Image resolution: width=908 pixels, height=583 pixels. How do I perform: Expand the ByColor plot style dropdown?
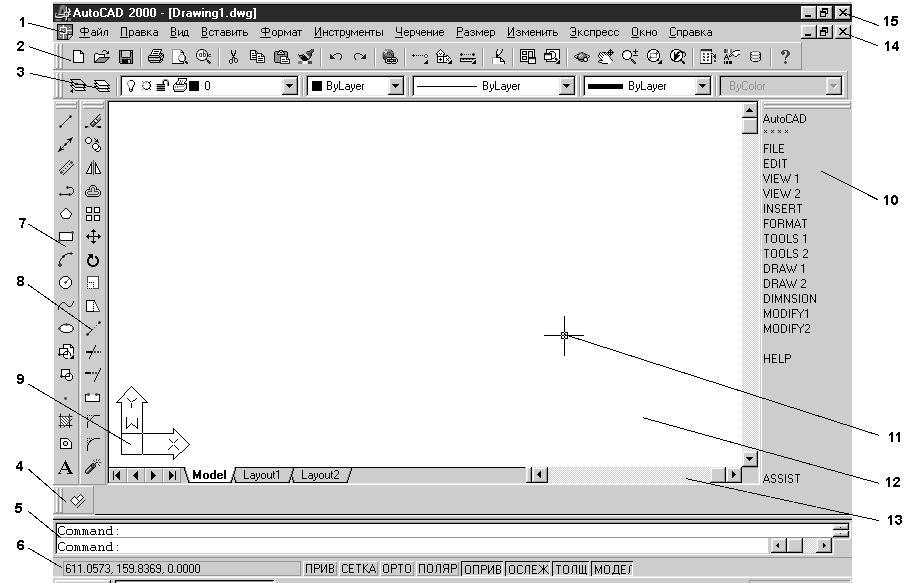(x=833, y=86)
